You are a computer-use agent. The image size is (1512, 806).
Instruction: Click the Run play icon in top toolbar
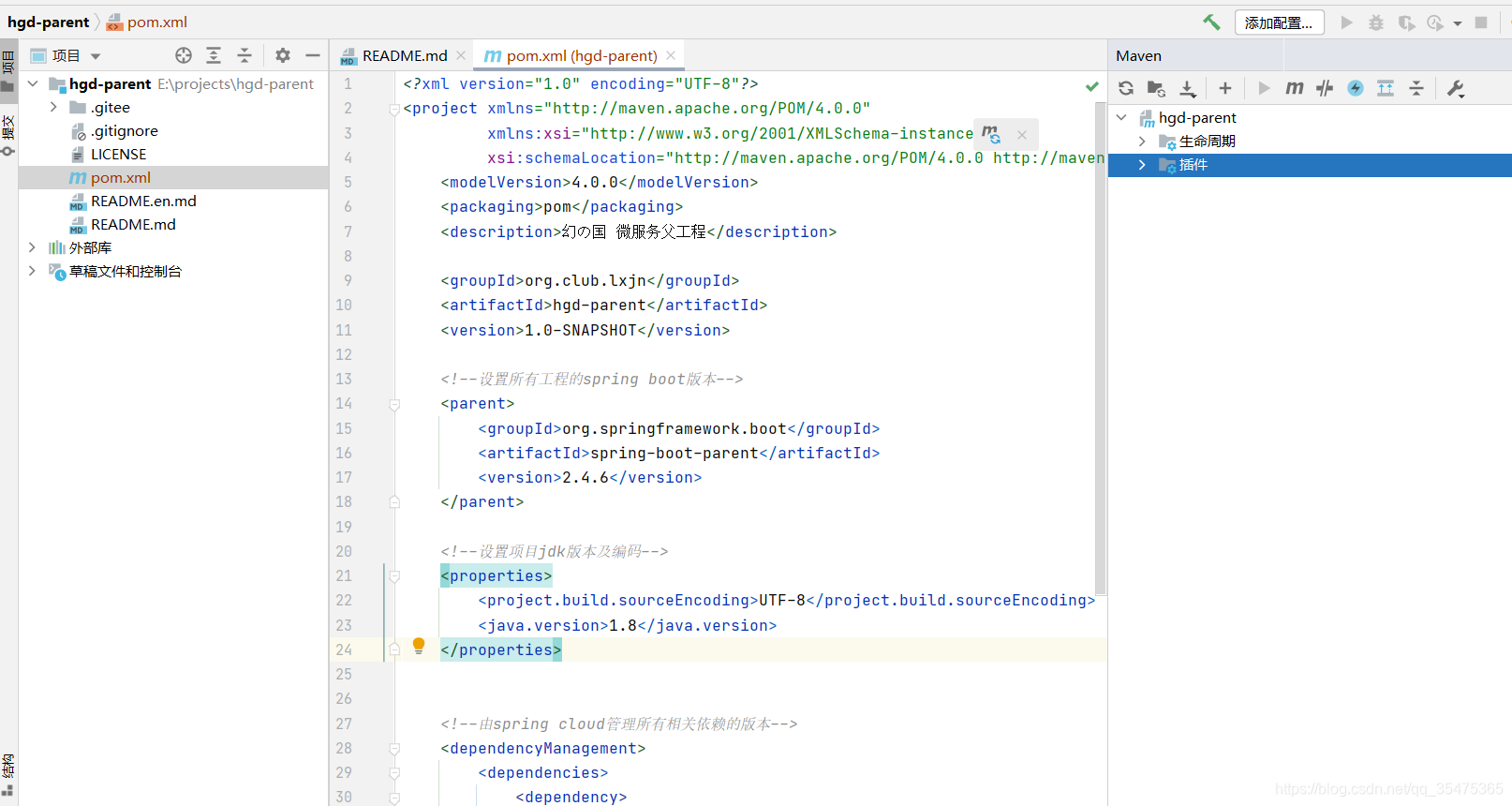pyautogui.click(x=1346, y=22)
